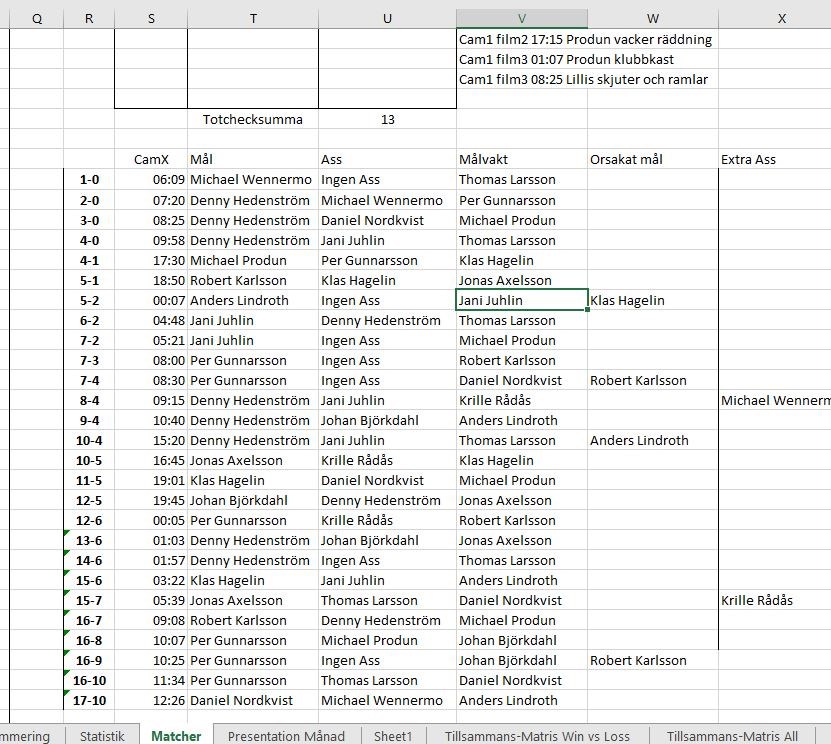831x744 pixels.
Task: Click the Totchecksumma label cell
Action: click(252, 119)
